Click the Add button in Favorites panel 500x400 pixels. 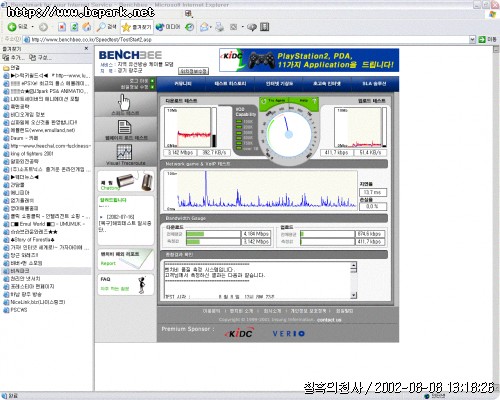point(13,58)
